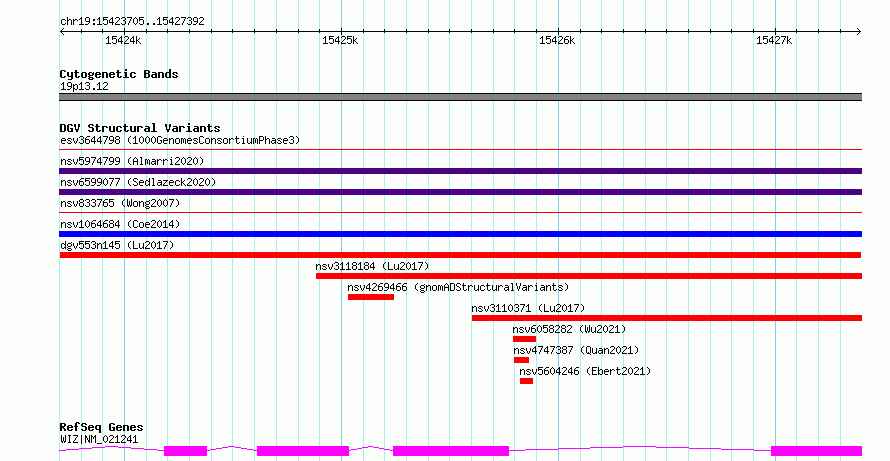Click the 15426k ruler tick label
890x461 pixels.
tap(557, 40)
